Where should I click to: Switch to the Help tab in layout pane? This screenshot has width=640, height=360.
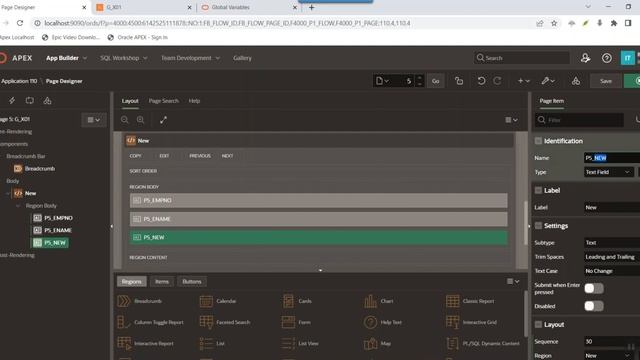[x=194, y=101]
